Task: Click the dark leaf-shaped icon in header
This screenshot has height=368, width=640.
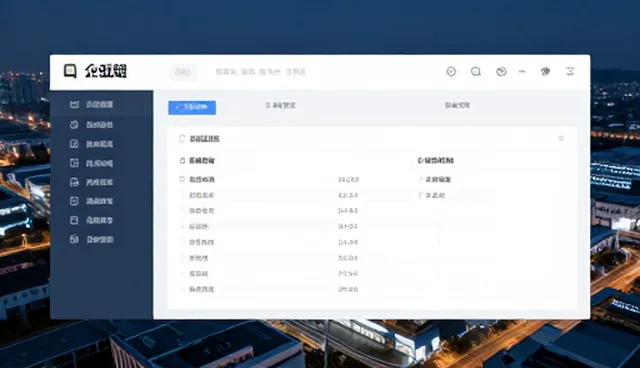Action: 545,71
